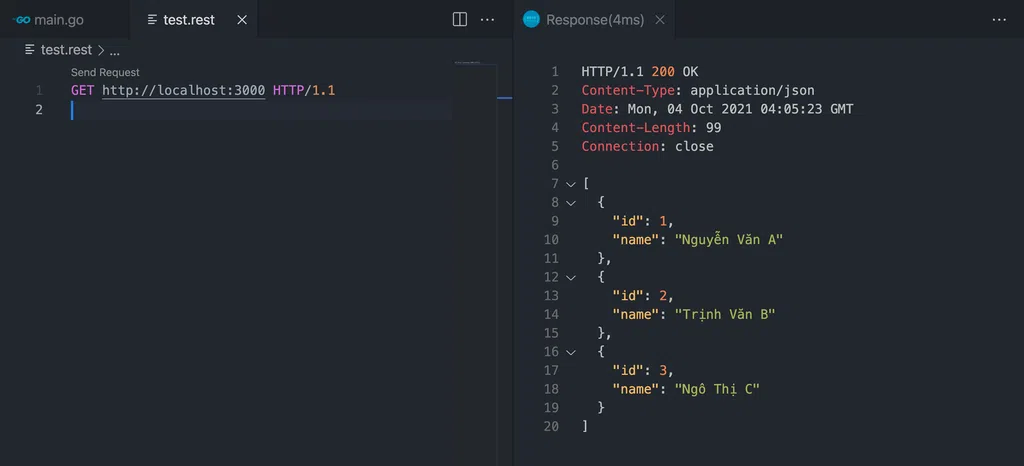Collapse the JSON array at line 7

click(571, 184)
